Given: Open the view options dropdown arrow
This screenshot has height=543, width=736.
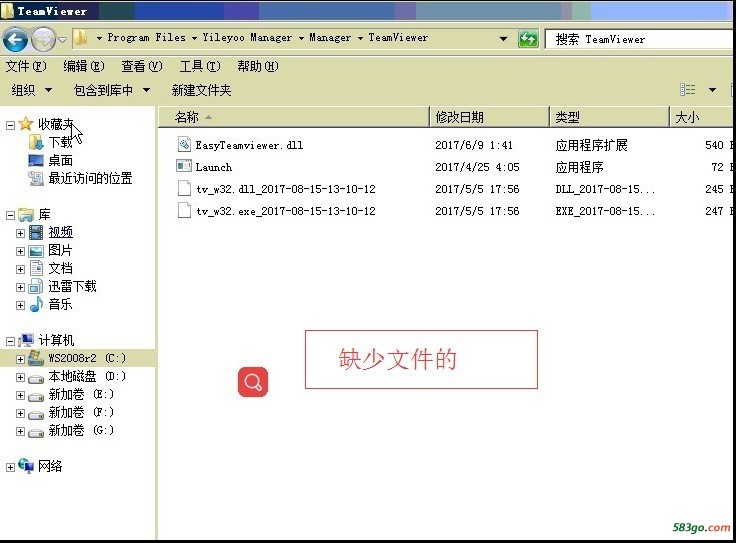Looking at the screenshot, I should tap(713, 90).
